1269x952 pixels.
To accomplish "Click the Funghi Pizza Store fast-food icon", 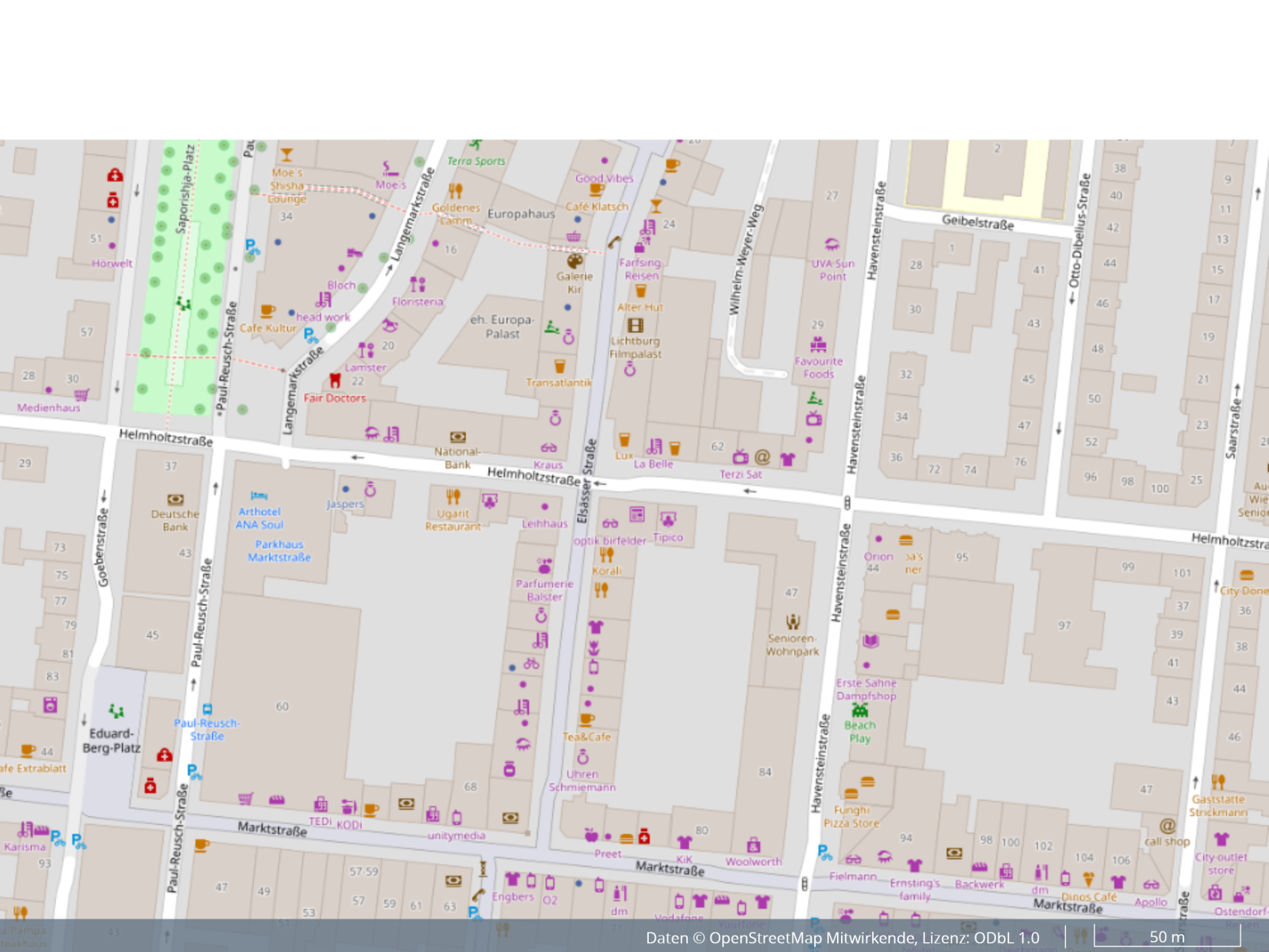I will (x=851, y=793).
